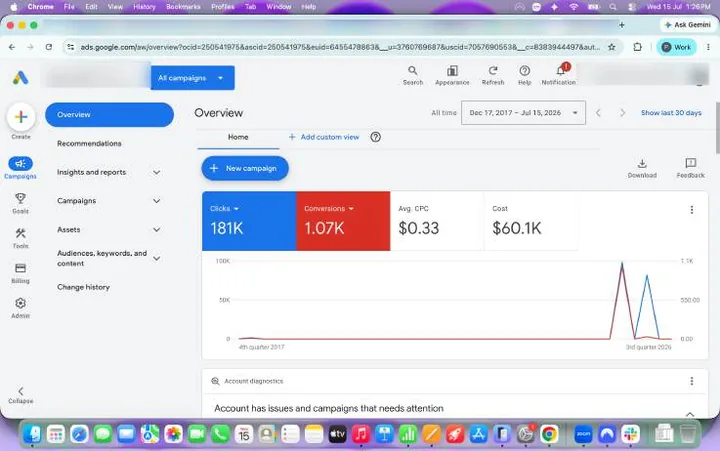The height and width of the screenshot is (451, 720).
Task: Expand Audiences, keywords, and content
Action: pos(157,259)
